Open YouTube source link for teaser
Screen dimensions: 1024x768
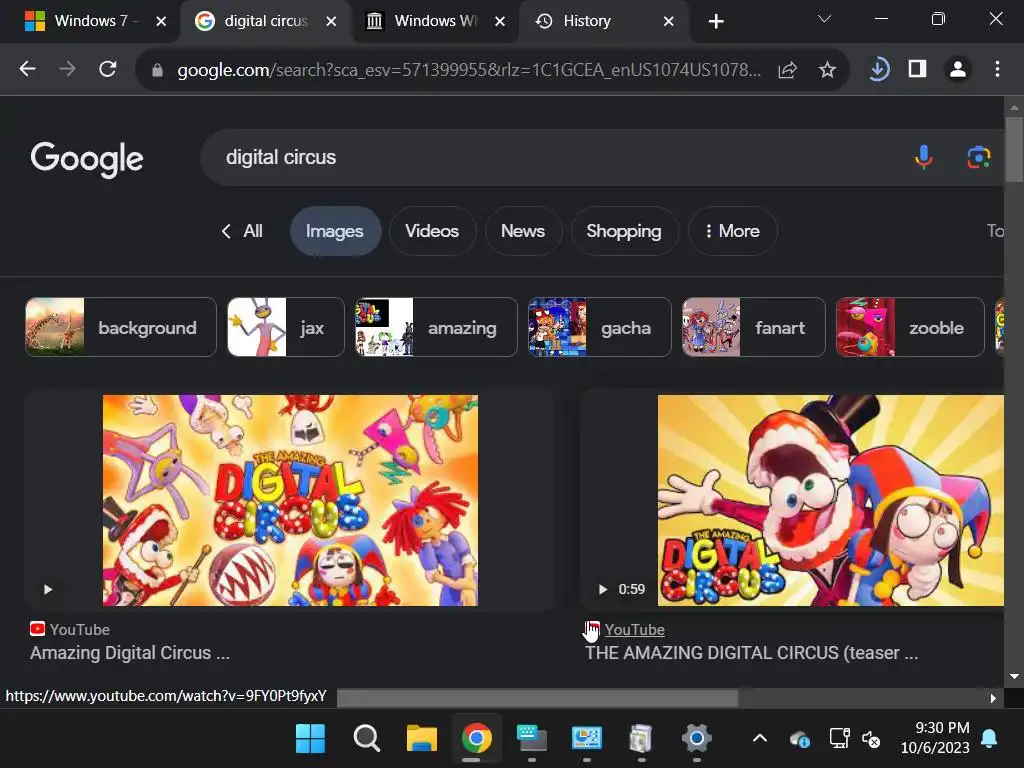coord(634,630)
